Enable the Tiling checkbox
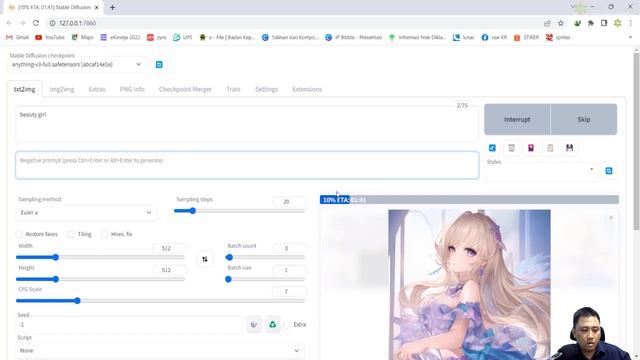Screen dimensions: 640x360 pyautogui.click(x=71, y=234)
